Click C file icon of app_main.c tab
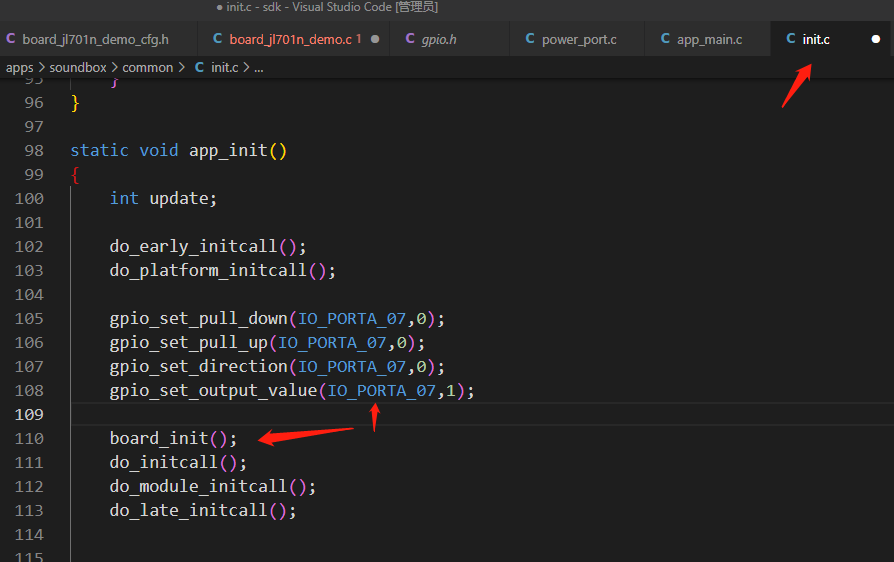 (x=665, y=39)
